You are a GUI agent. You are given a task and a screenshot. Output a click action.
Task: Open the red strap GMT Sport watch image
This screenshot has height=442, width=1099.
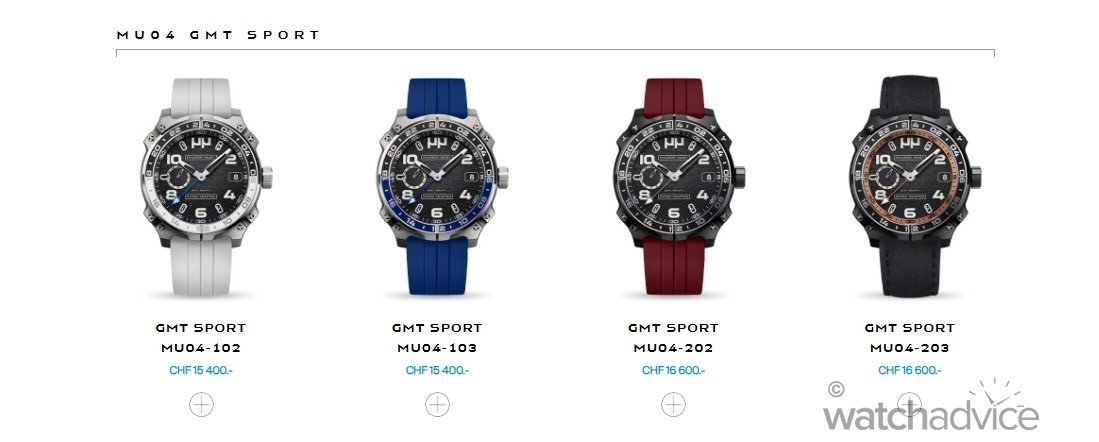[676, 186]
